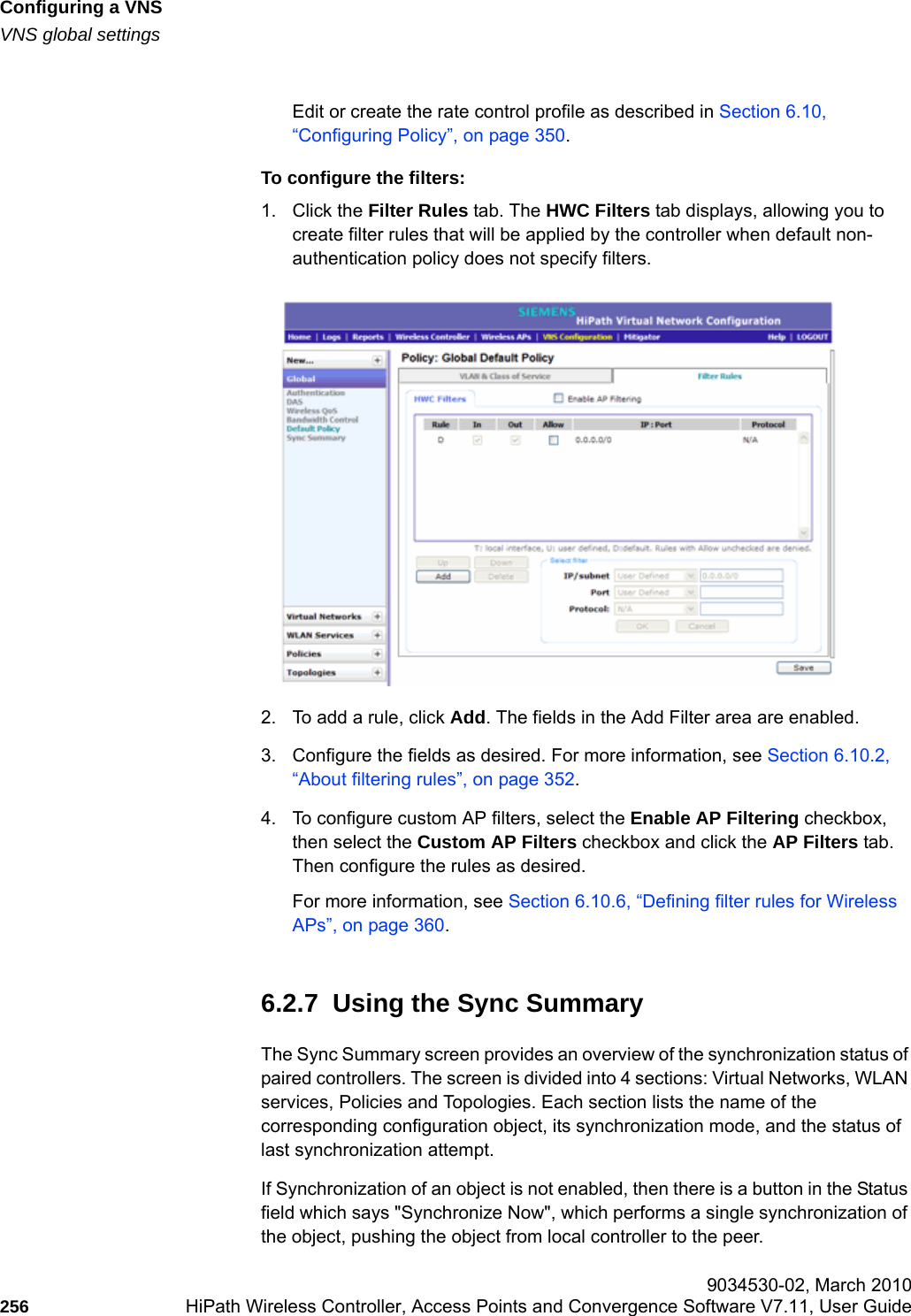The width and height of the screenshot is (911, 1316).
Task: Click the filter list scrollbar track
Action: pos(805,482)
